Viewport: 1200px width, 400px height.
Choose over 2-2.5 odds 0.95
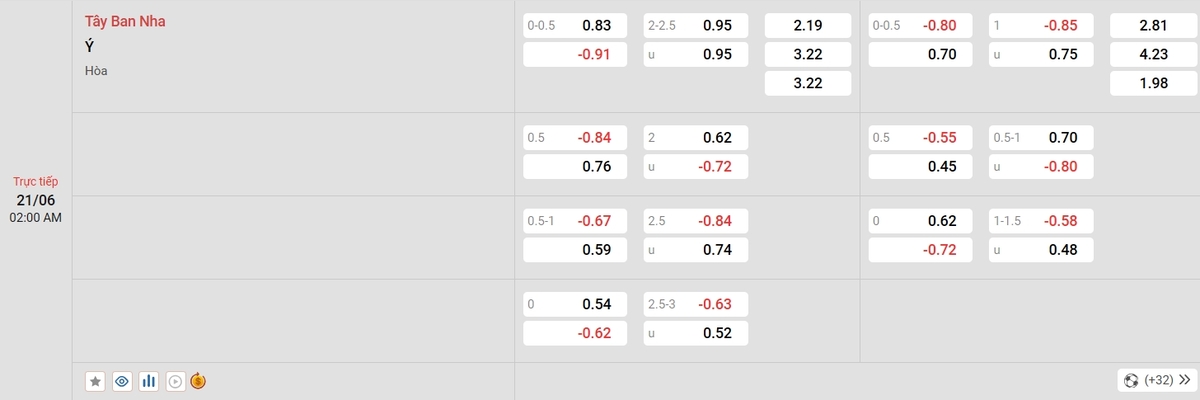(695, 26)
